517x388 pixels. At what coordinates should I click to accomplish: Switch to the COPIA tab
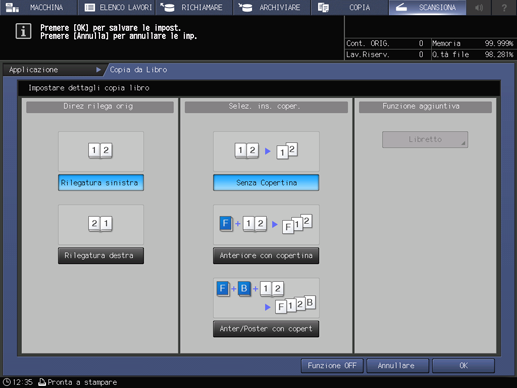point(349,7)
